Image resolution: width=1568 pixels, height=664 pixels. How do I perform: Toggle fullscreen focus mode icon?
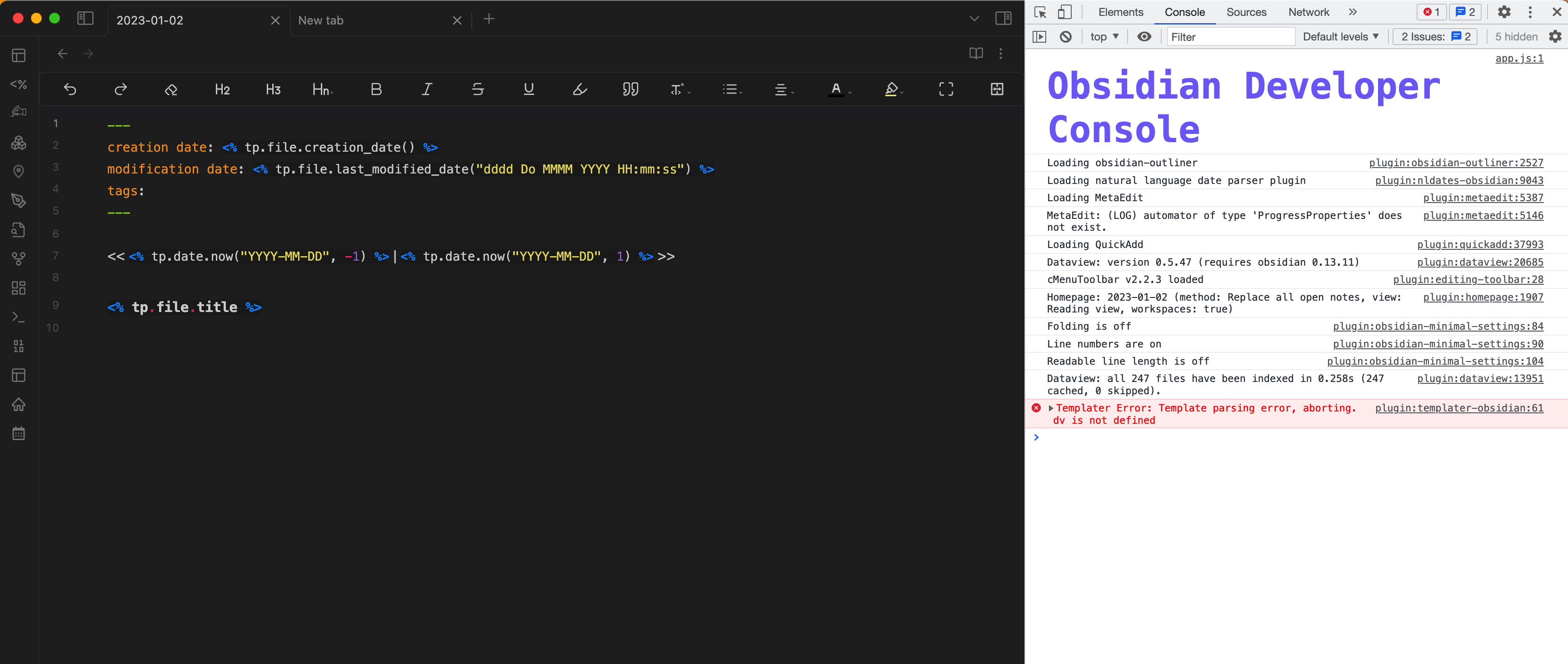(x=946, y=89)
